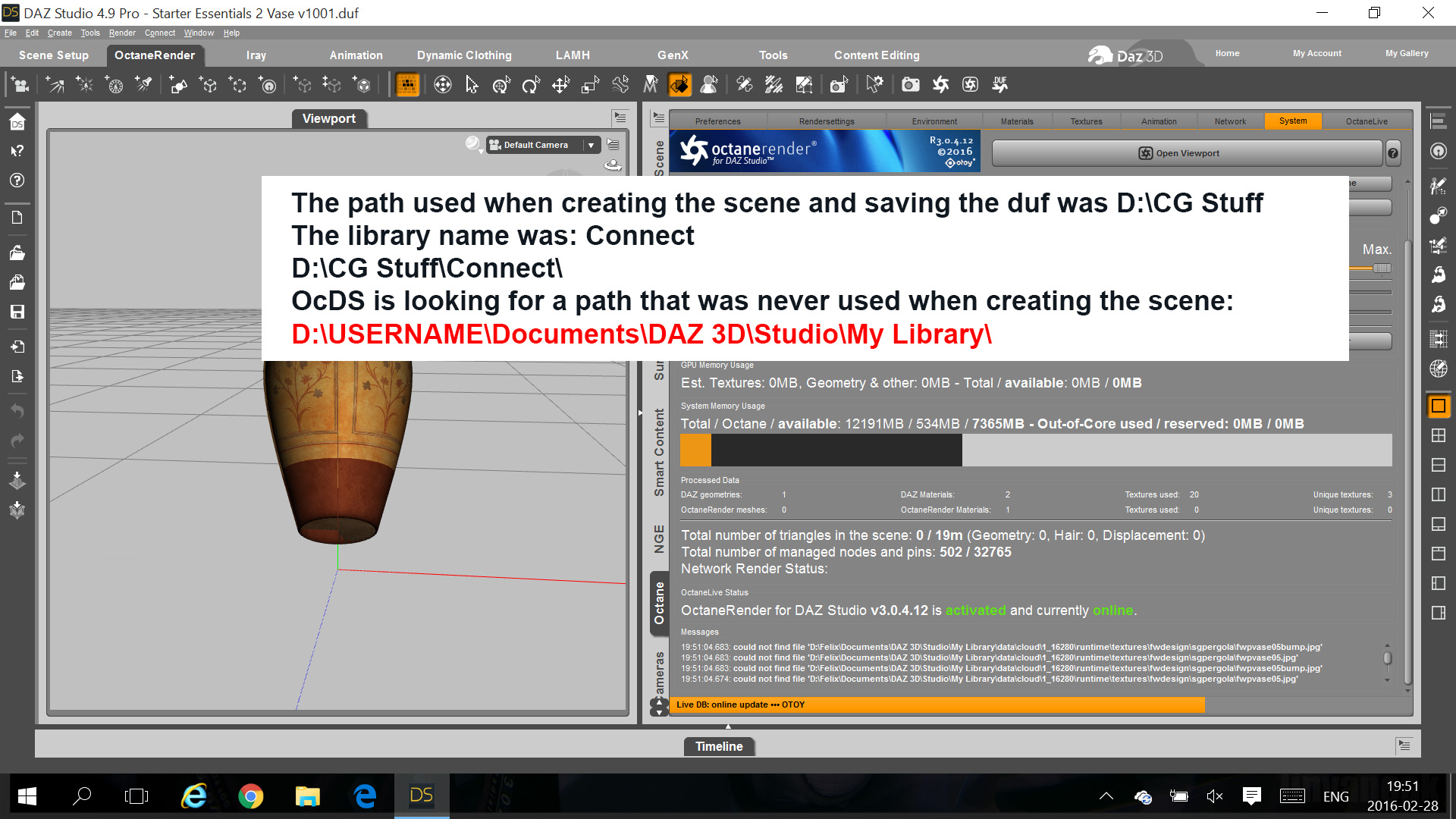
Task: Open the Default Camera dropdown
Action: click(591, 145)
